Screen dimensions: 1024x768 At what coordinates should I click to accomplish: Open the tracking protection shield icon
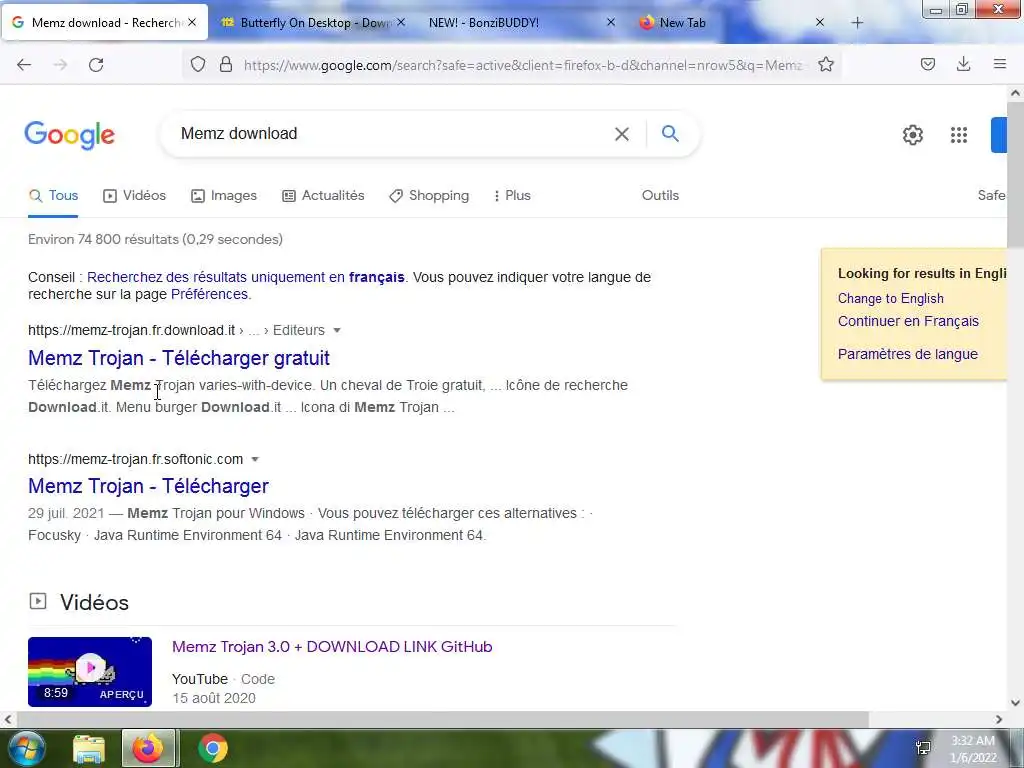pos(198,64)
